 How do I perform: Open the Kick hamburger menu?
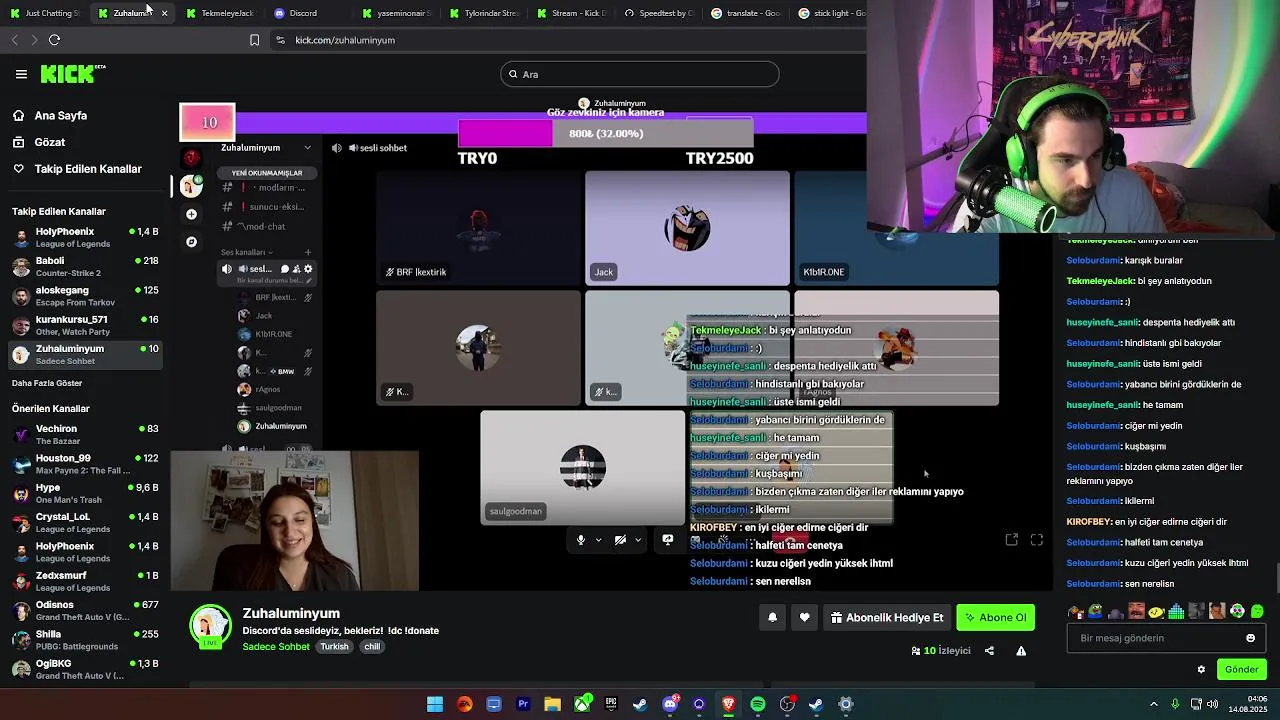pyautogui.click(x=21, y=74)
